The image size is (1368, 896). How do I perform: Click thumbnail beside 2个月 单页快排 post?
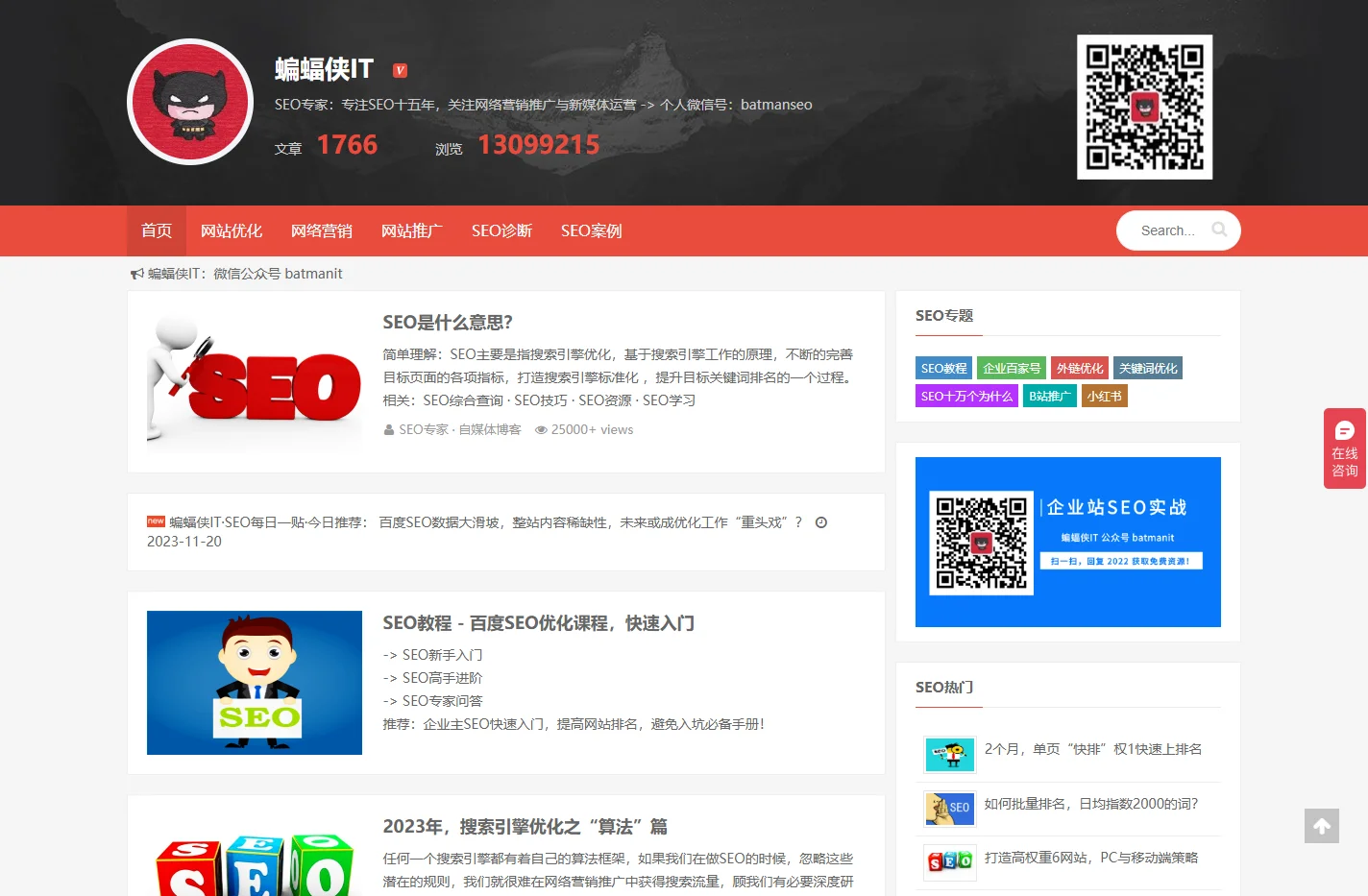(x=949, y=755)
